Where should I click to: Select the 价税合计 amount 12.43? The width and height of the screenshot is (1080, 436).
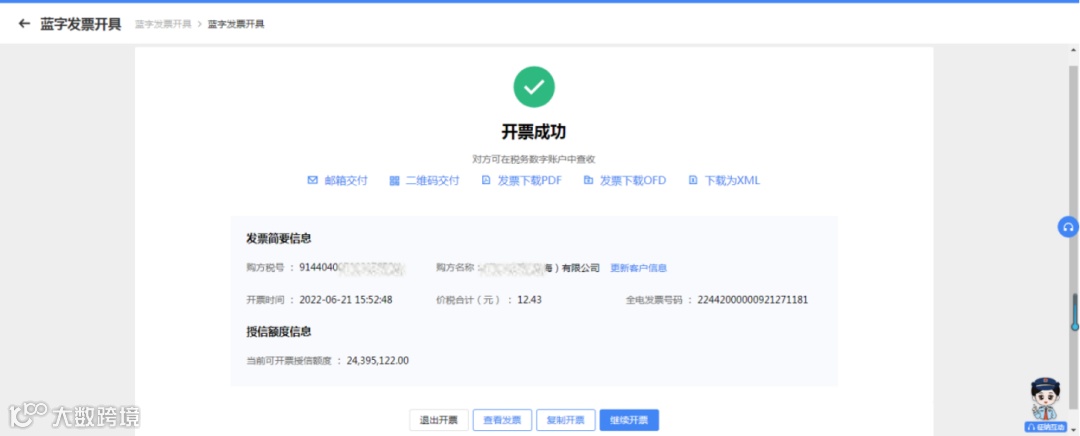(530, 300)
